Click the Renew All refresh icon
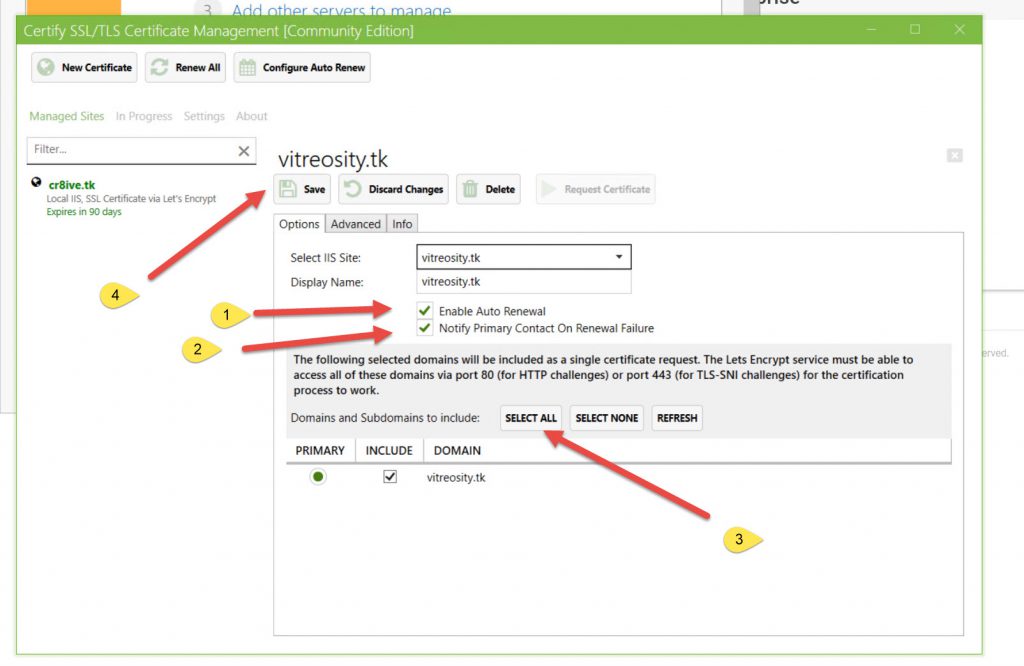The width and height of the screenshot is (1024, 666). point(159,67)
